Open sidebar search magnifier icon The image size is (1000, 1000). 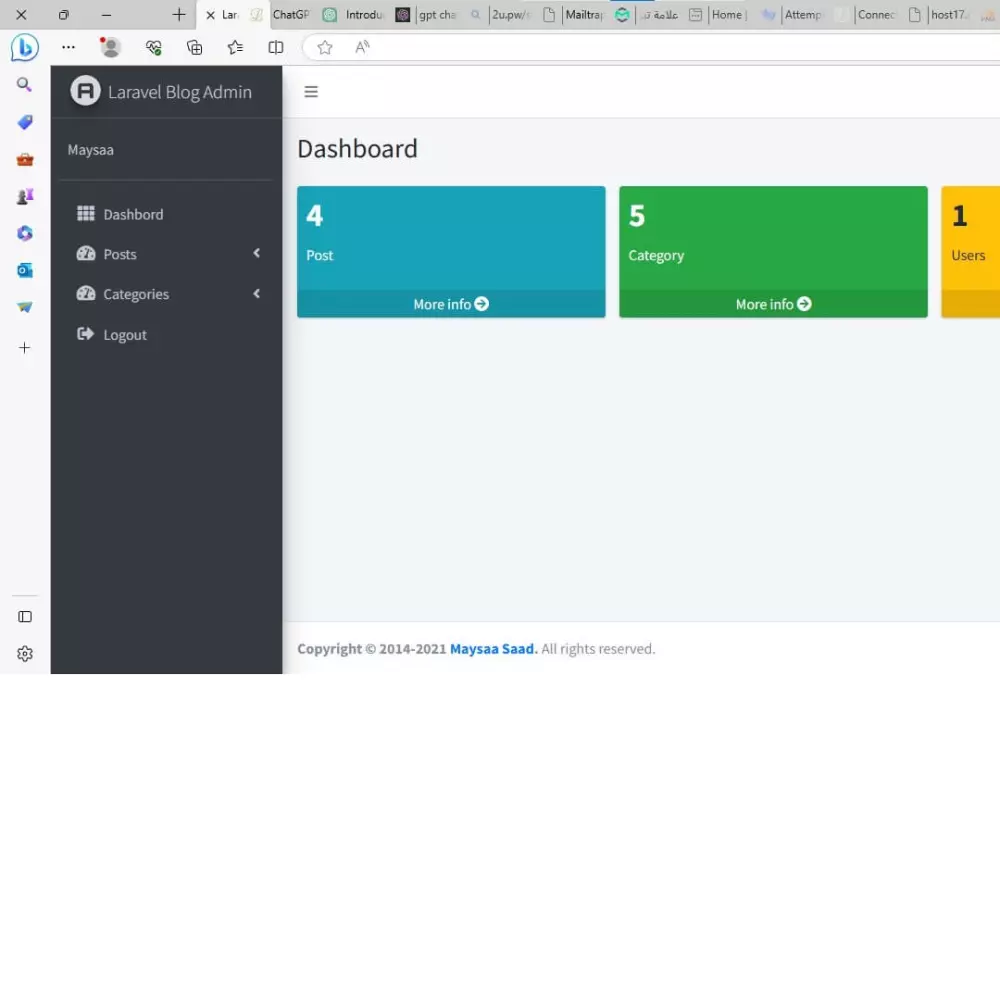tap(24, 84)
